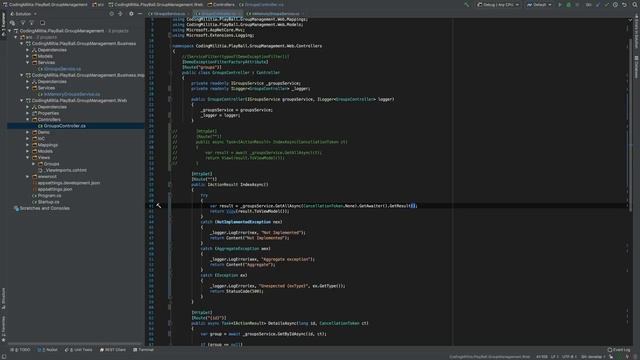Click the Stop icon in the run toolbar

pos(577,4)
